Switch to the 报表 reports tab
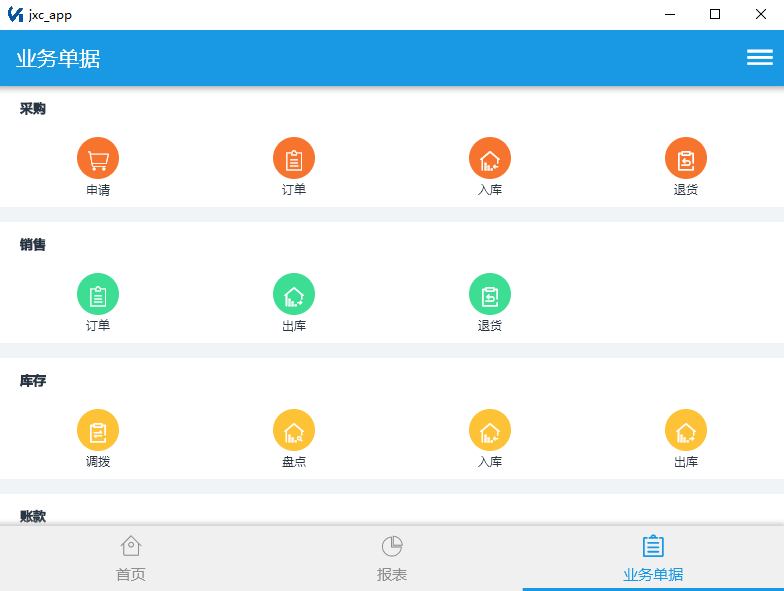Viewport: 784px width, 591px height. pos(392,558)
